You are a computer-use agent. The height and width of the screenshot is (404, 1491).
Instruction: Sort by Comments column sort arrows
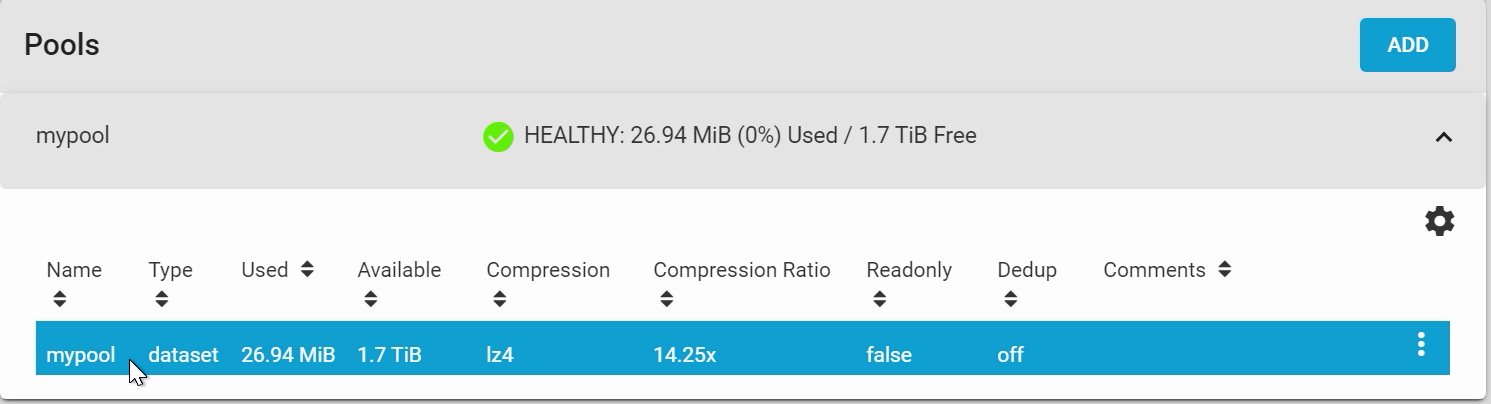[x=1225, y=269]
